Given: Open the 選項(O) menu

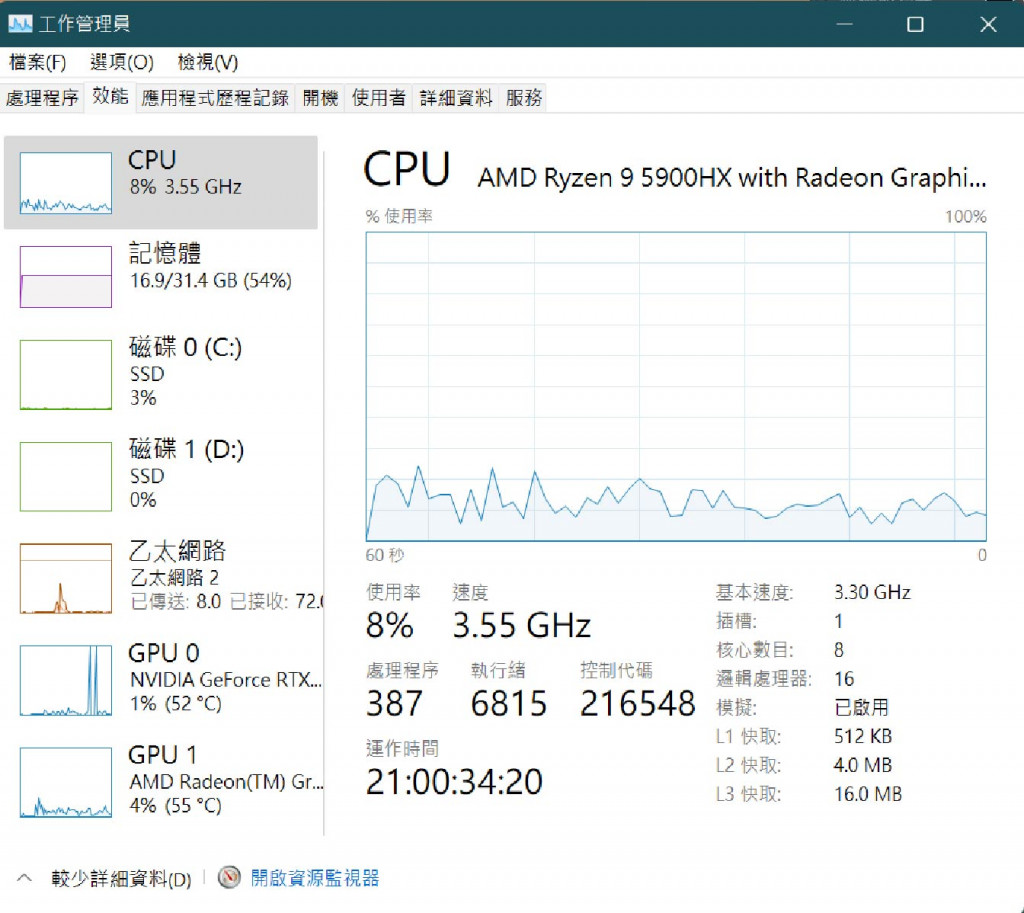Looking at the screenshot, I should [121, 62].
